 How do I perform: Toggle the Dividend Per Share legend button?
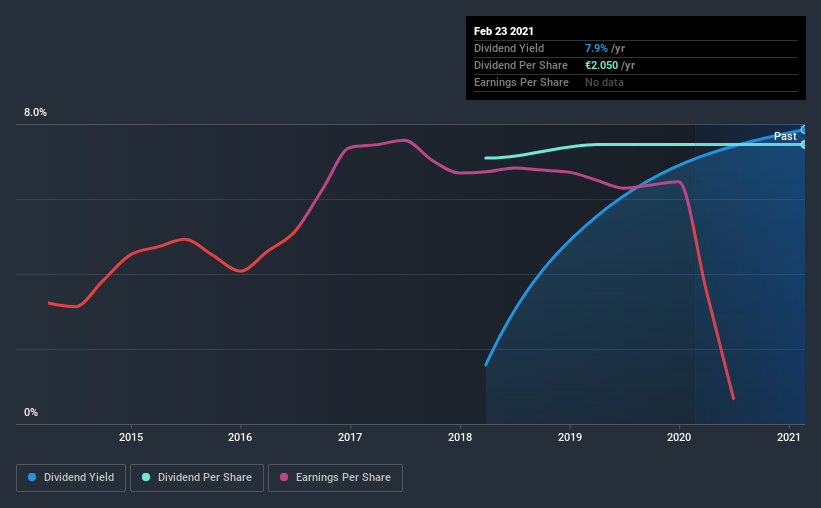pos(197,478)
